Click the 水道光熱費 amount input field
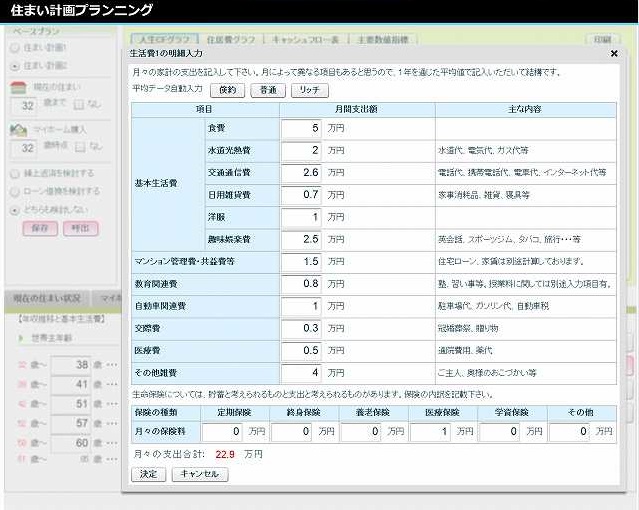This screenshot has height=510, width=639. [x=301, y=150]
